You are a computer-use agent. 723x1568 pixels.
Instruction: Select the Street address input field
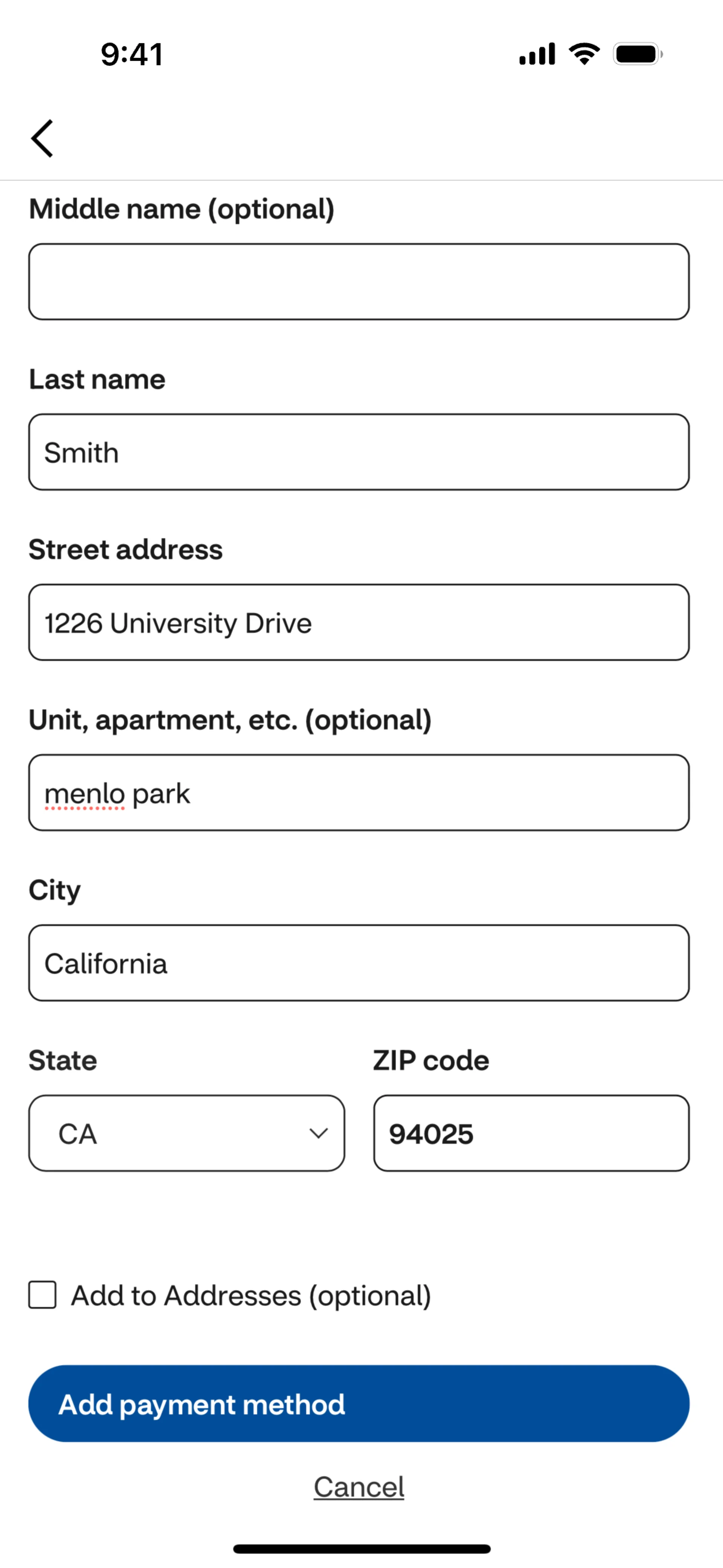(x=359, y=623)
